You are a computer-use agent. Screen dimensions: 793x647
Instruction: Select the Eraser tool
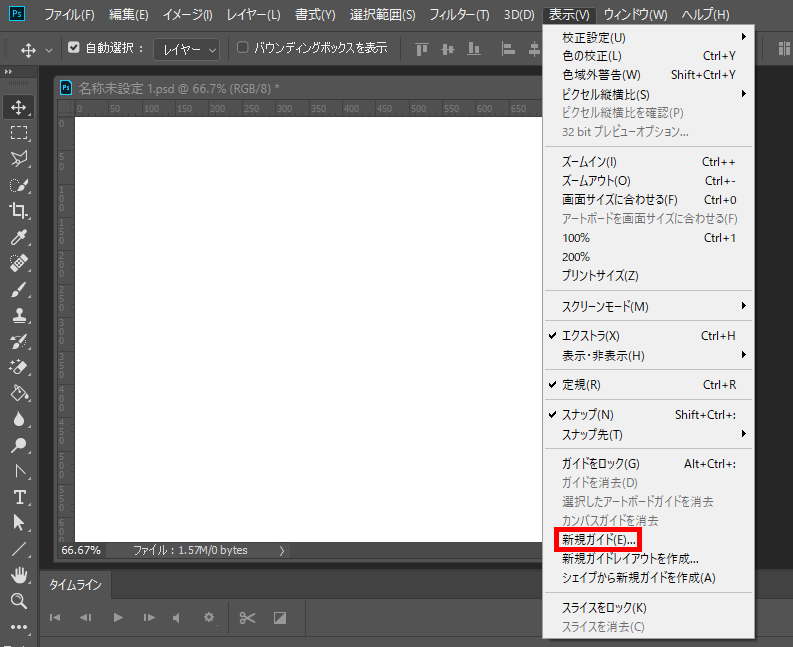pos(19,367)
